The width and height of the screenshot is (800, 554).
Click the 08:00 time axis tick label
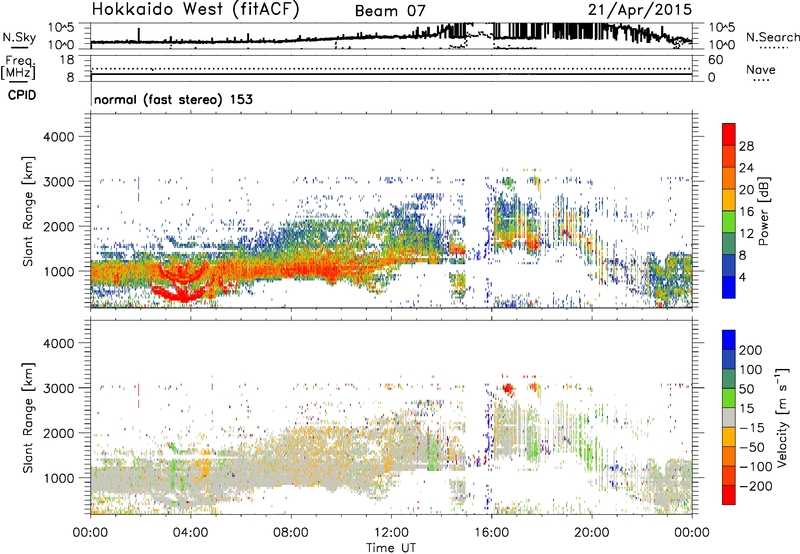291,533
